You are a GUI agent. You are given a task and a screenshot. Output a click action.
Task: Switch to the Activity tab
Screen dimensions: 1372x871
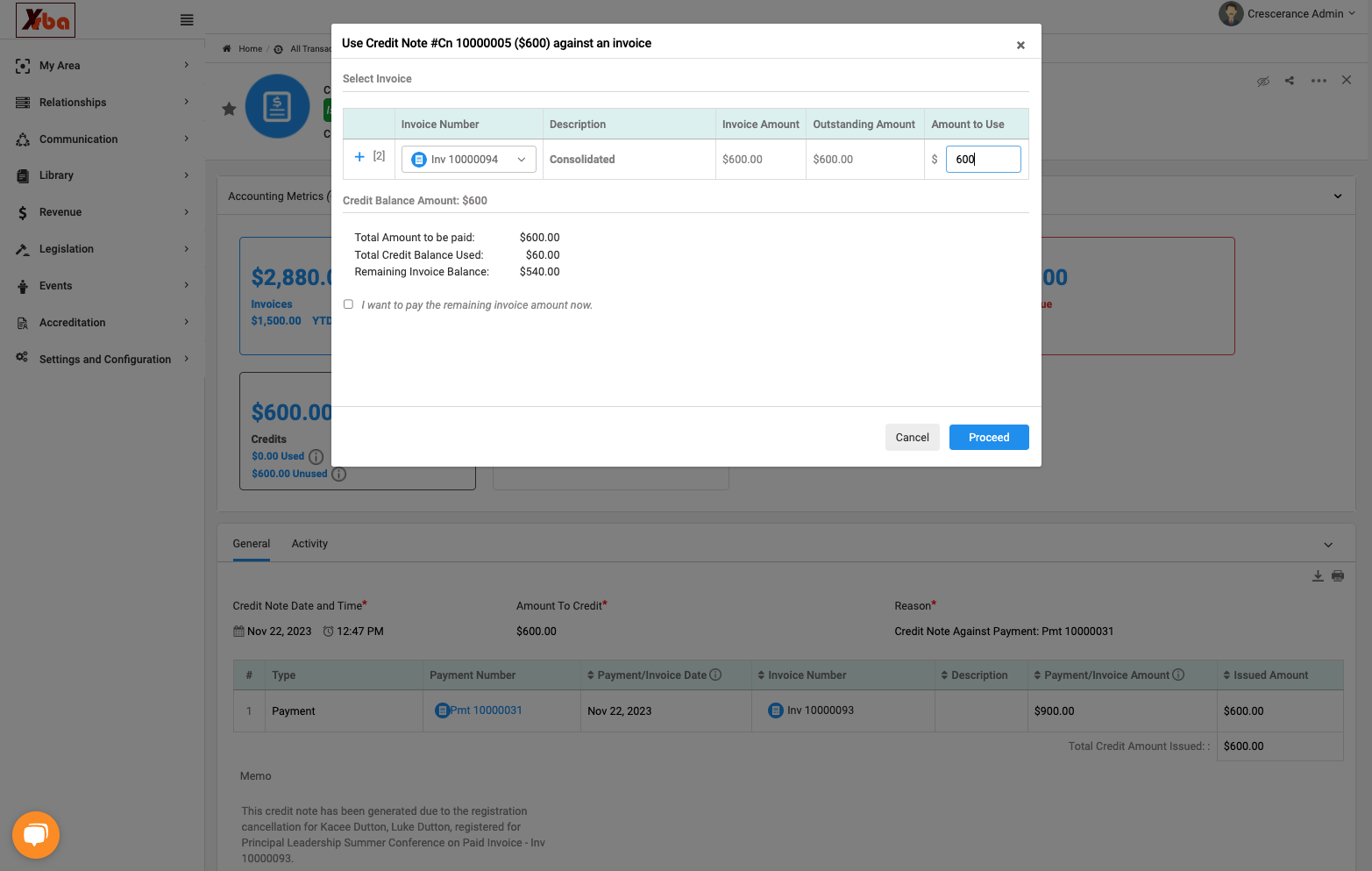tap(309, 544)
